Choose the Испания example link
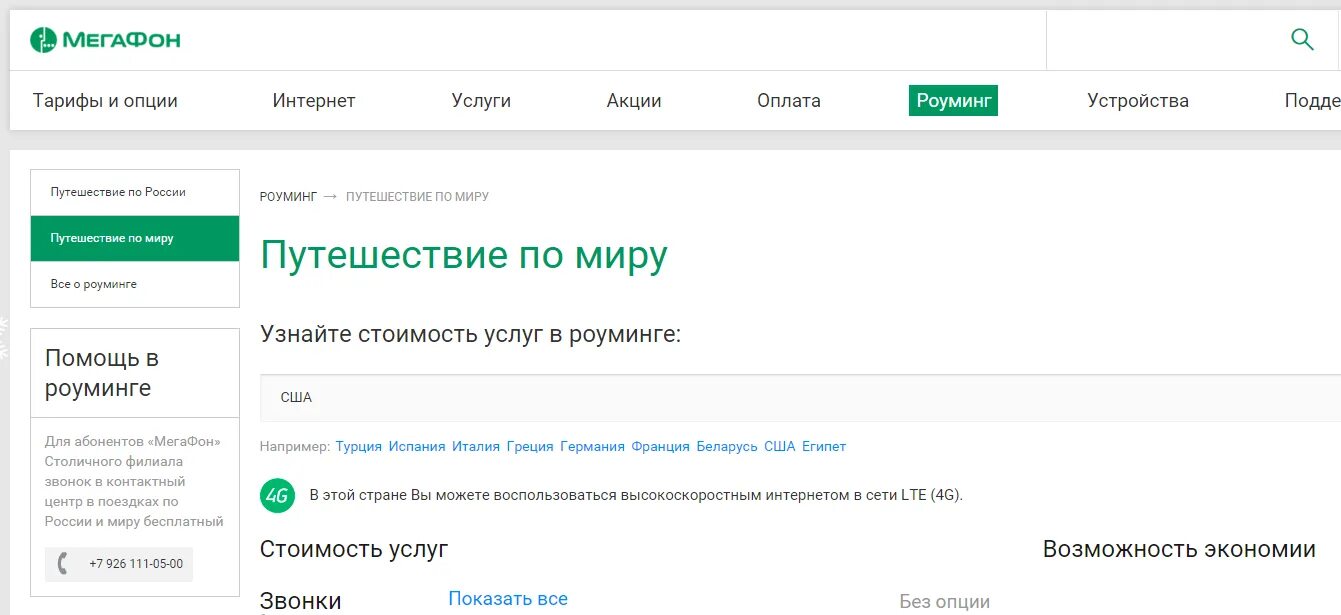This screenshot has height=615, width=1341. [x=417, y=447]
